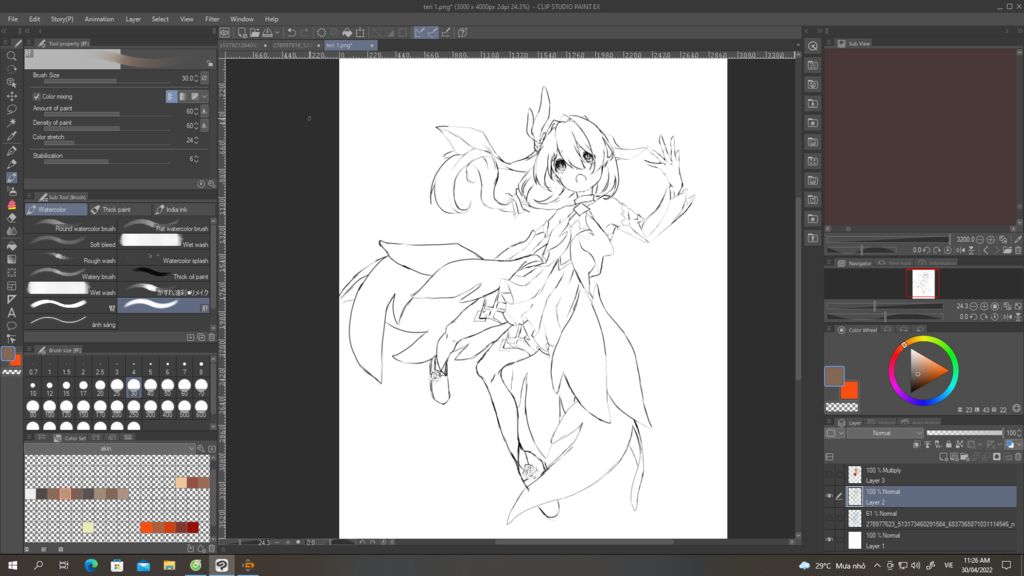Toggle transparent color swatch below color tools
Screen dimensions: 1024x576
click(12, 372)
